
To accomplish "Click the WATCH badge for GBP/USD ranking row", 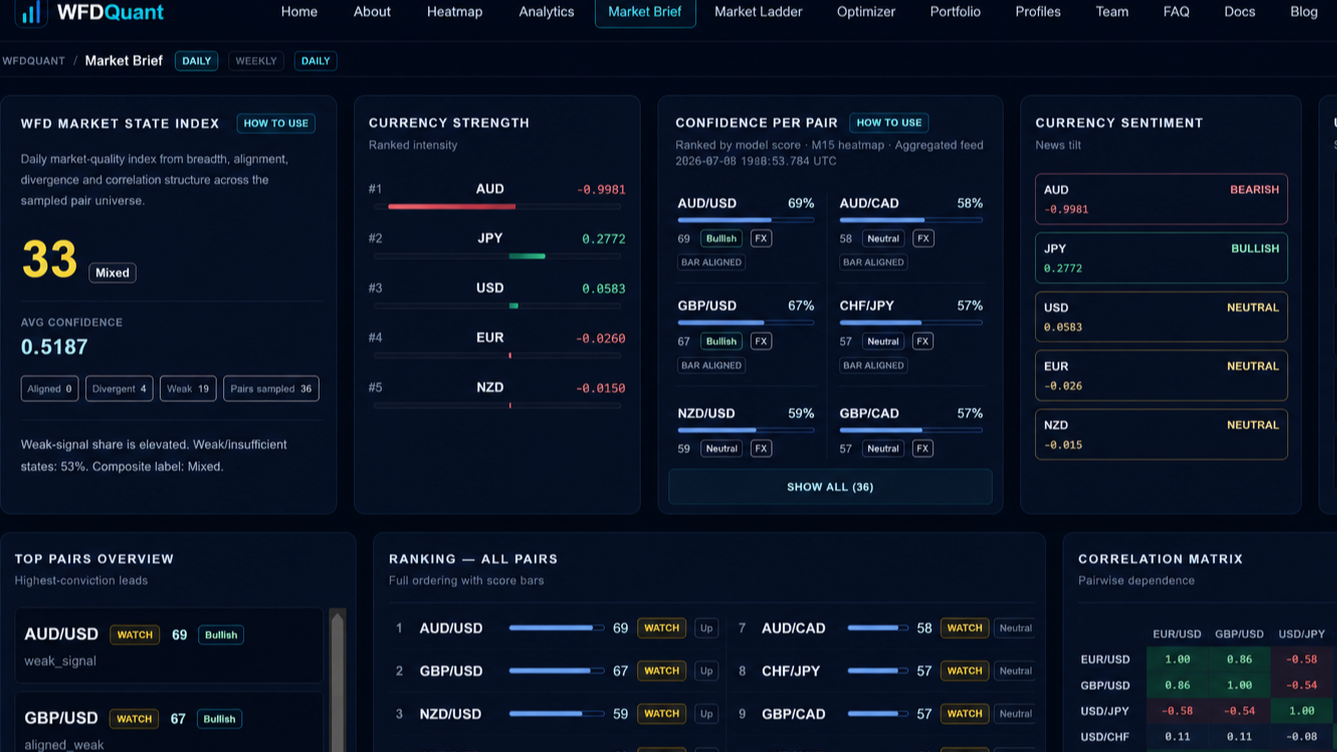I will (x=662, y=671).
